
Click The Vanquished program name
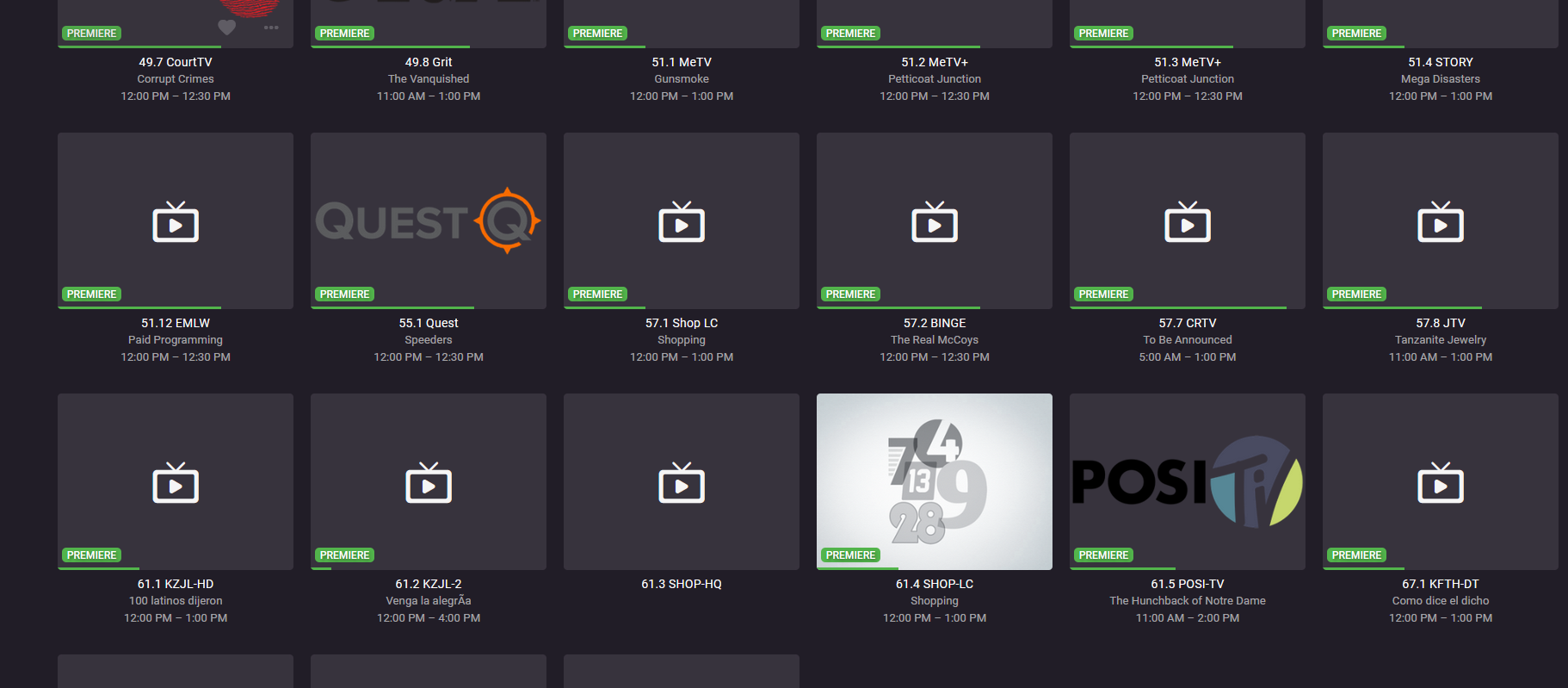point(429,79)
